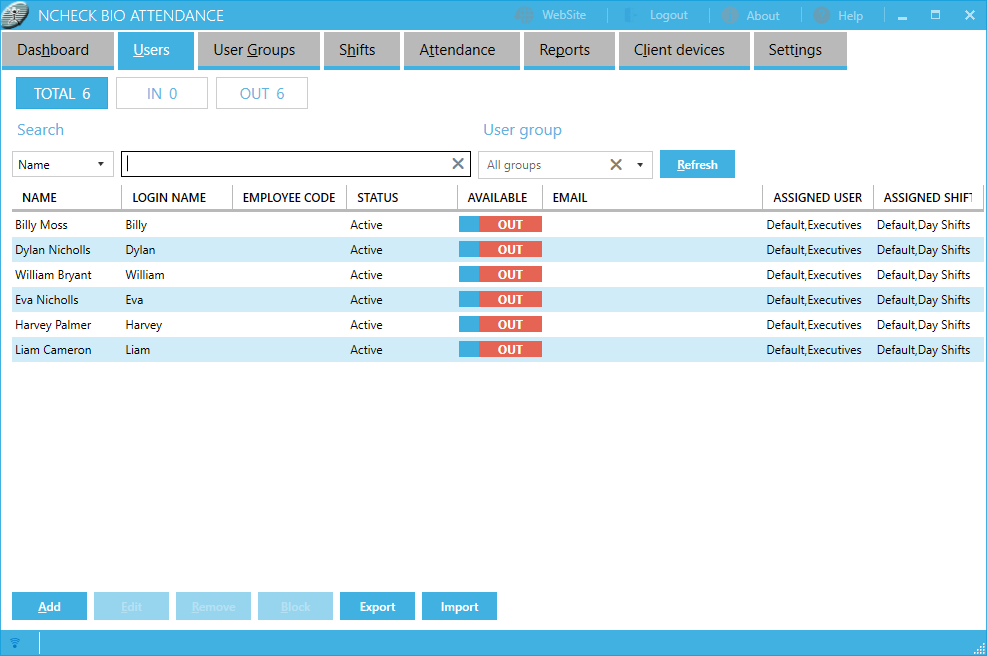Open the Client devices tab
The image size is (987, 656).
click(679, 50)
